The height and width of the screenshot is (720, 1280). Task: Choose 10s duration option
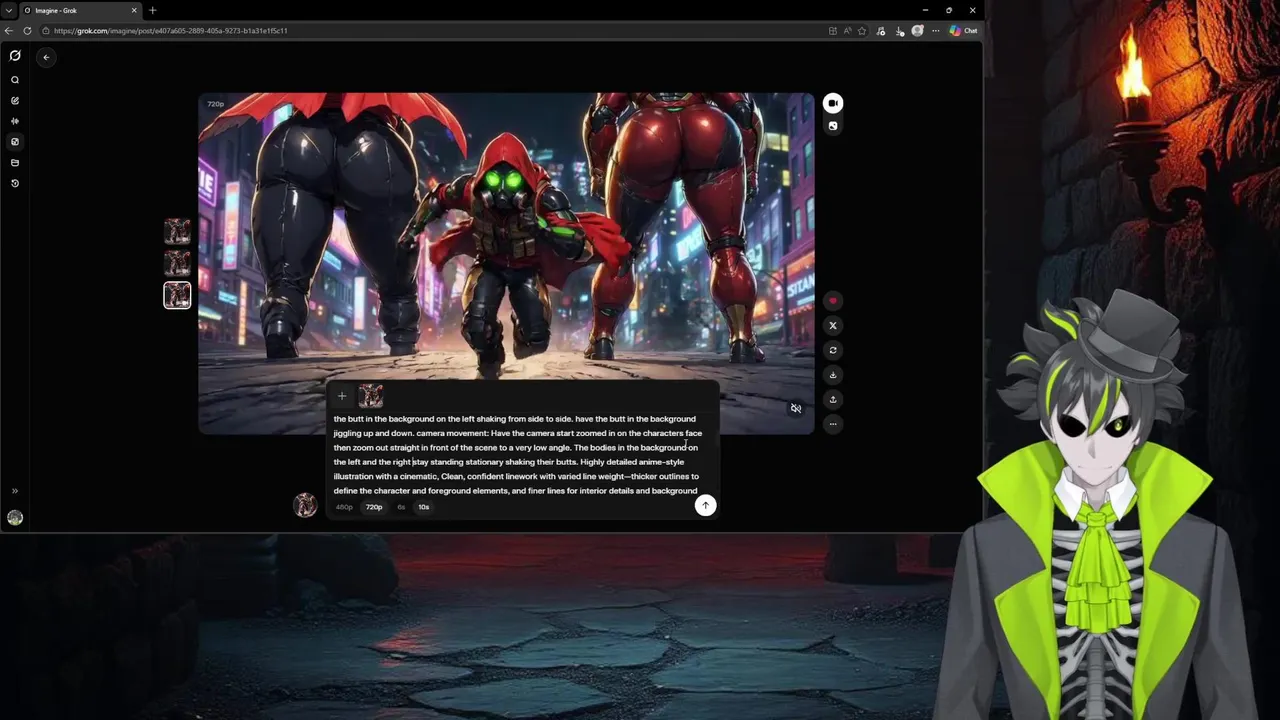coord(424,507)
